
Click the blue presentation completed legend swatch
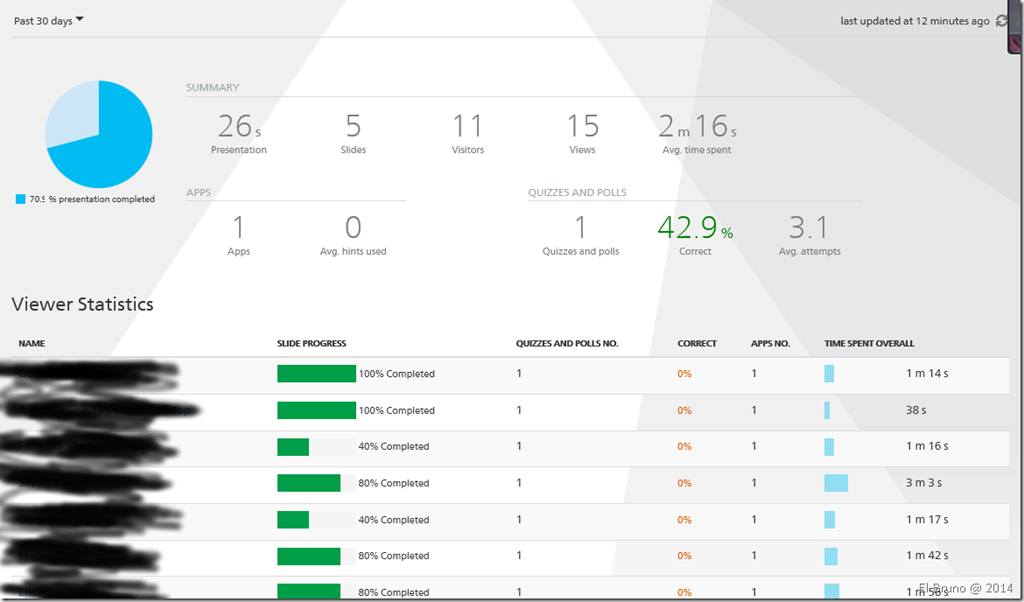coord(20,199)
